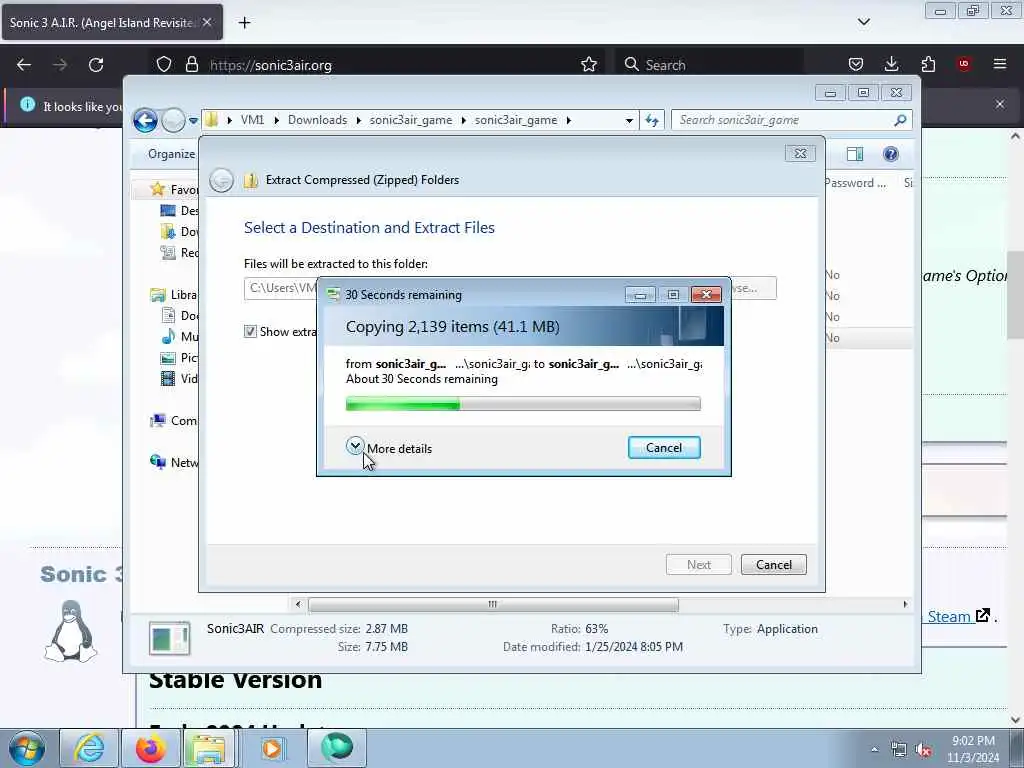Click Explorer back navigation arrow
This screenshot has height=768, width=1024.
146,120
